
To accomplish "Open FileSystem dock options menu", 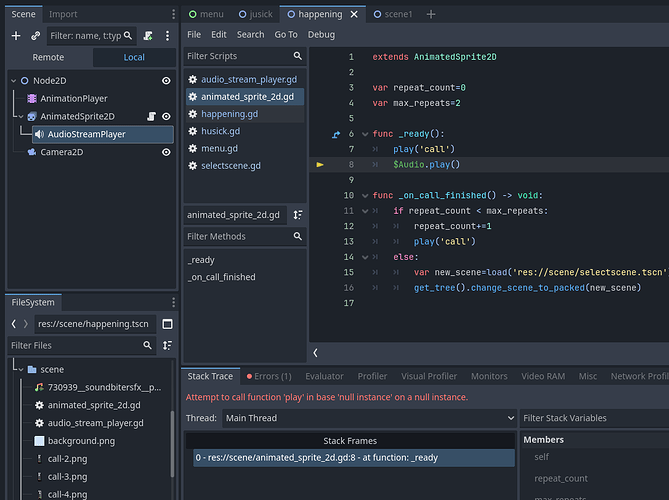I will [173, 302].
